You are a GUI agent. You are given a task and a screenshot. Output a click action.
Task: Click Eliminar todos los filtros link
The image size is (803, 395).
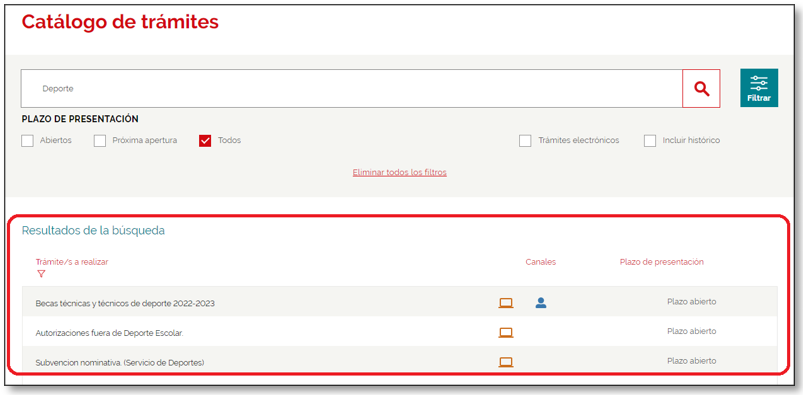399,173
